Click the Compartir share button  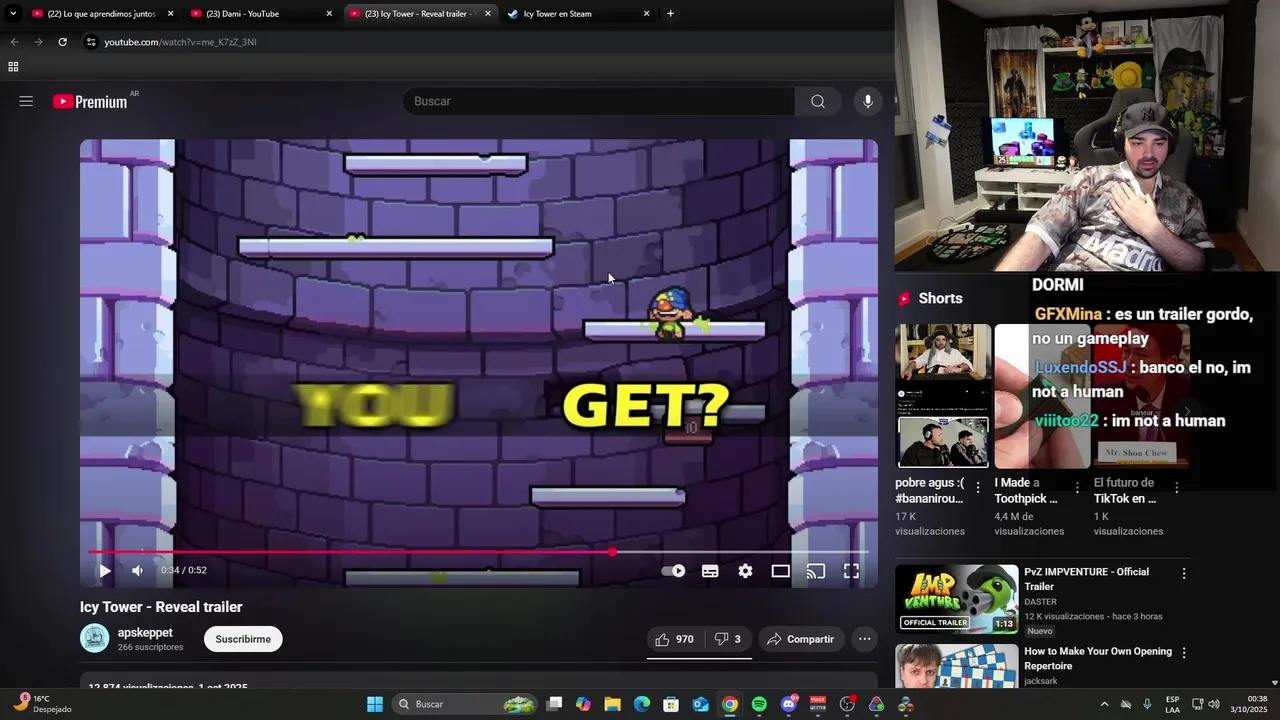tap(800, 639)
